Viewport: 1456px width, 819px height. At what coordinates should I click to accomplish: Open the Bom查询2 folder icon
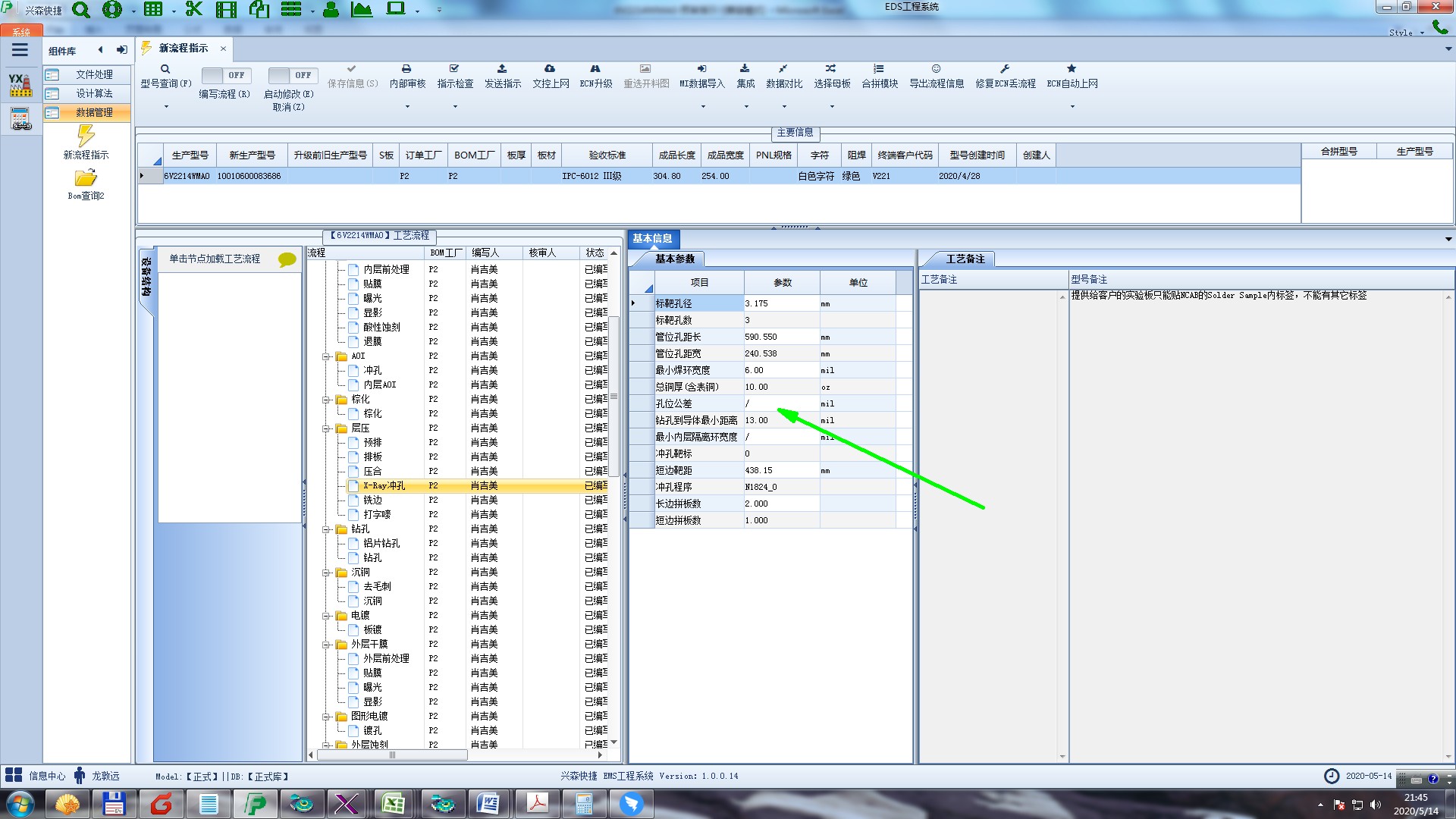[86, 178]
